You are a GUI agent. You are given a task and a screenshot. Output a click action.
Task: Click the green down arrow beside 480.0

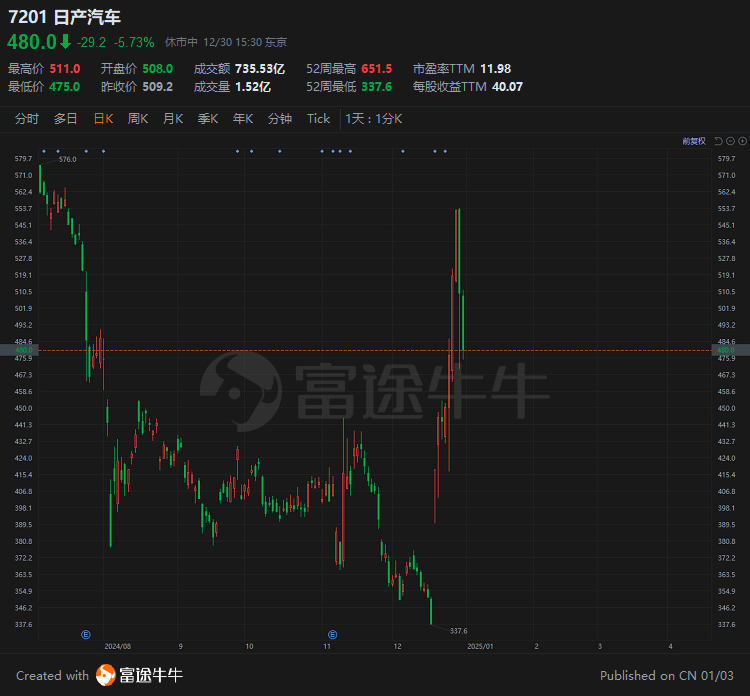point(66,42)
